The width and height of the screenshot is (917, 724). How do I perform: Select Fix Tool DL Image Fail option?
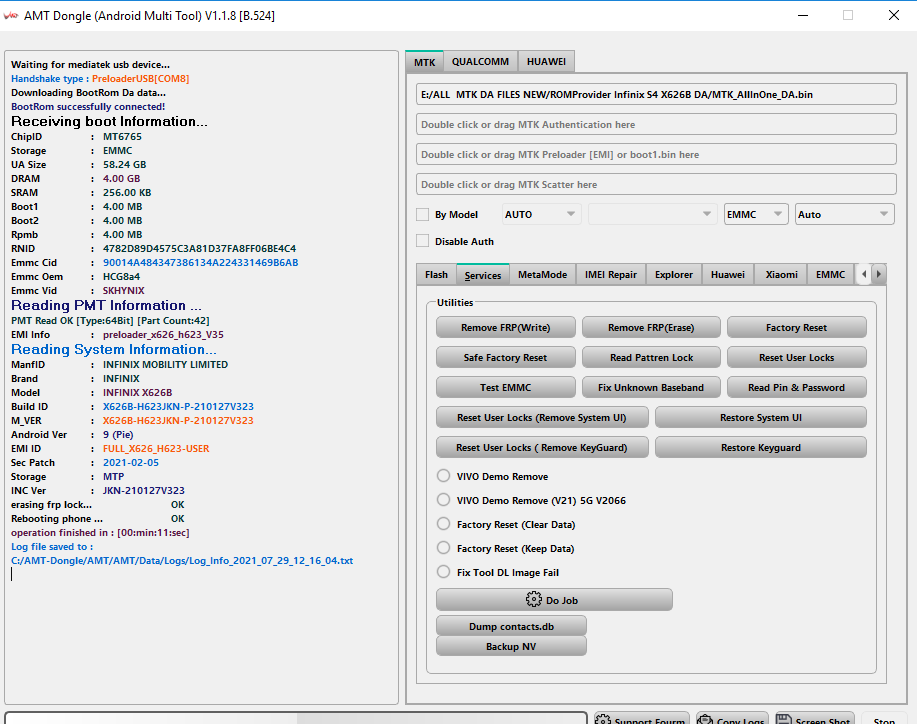[444, 572]
